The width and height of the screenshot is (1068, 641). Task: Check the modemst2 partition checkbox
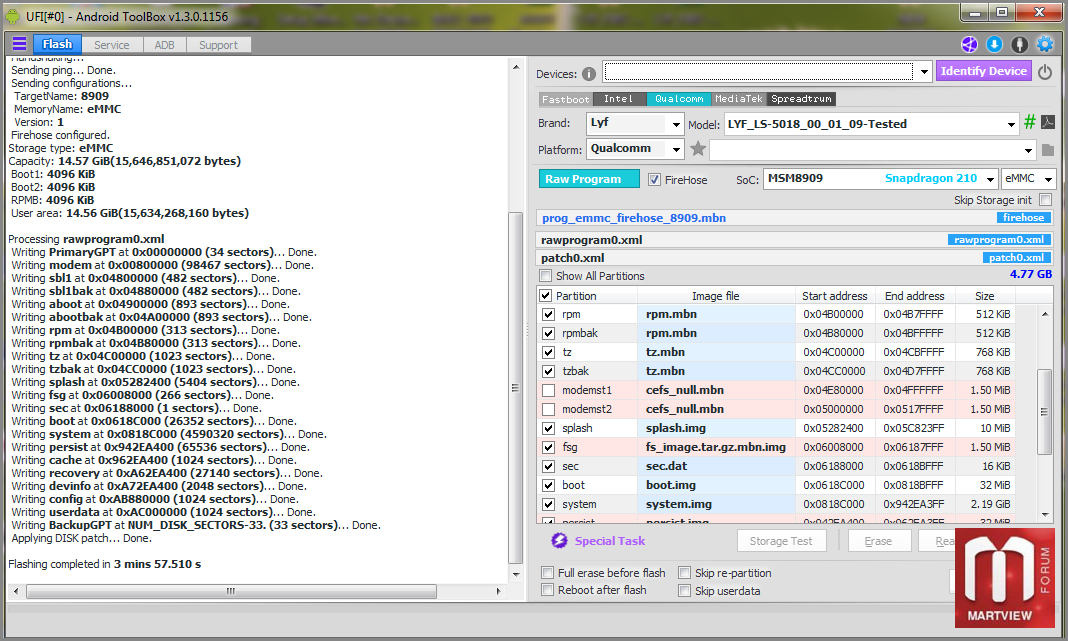(x=548, y=409)
